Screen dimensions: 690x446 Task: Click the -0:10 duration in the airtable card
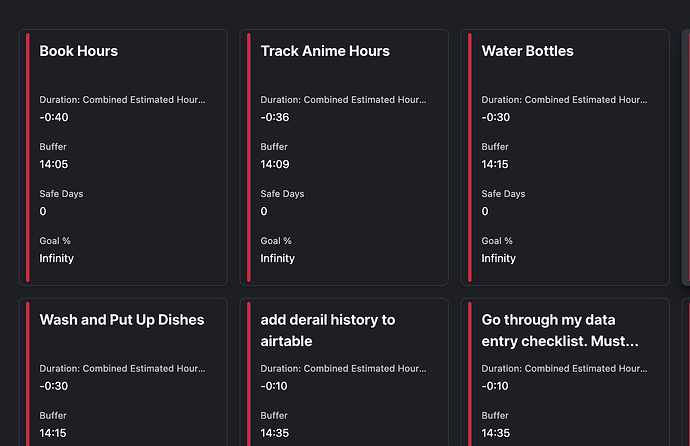(275, 386)
